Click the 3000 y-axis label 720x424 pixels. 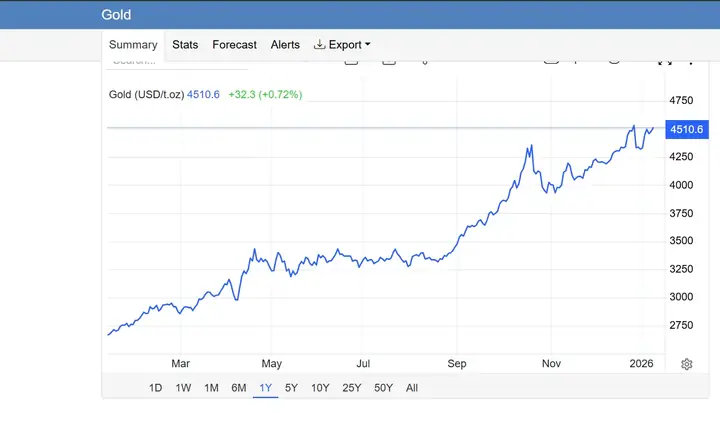click(x=681, y=297)
